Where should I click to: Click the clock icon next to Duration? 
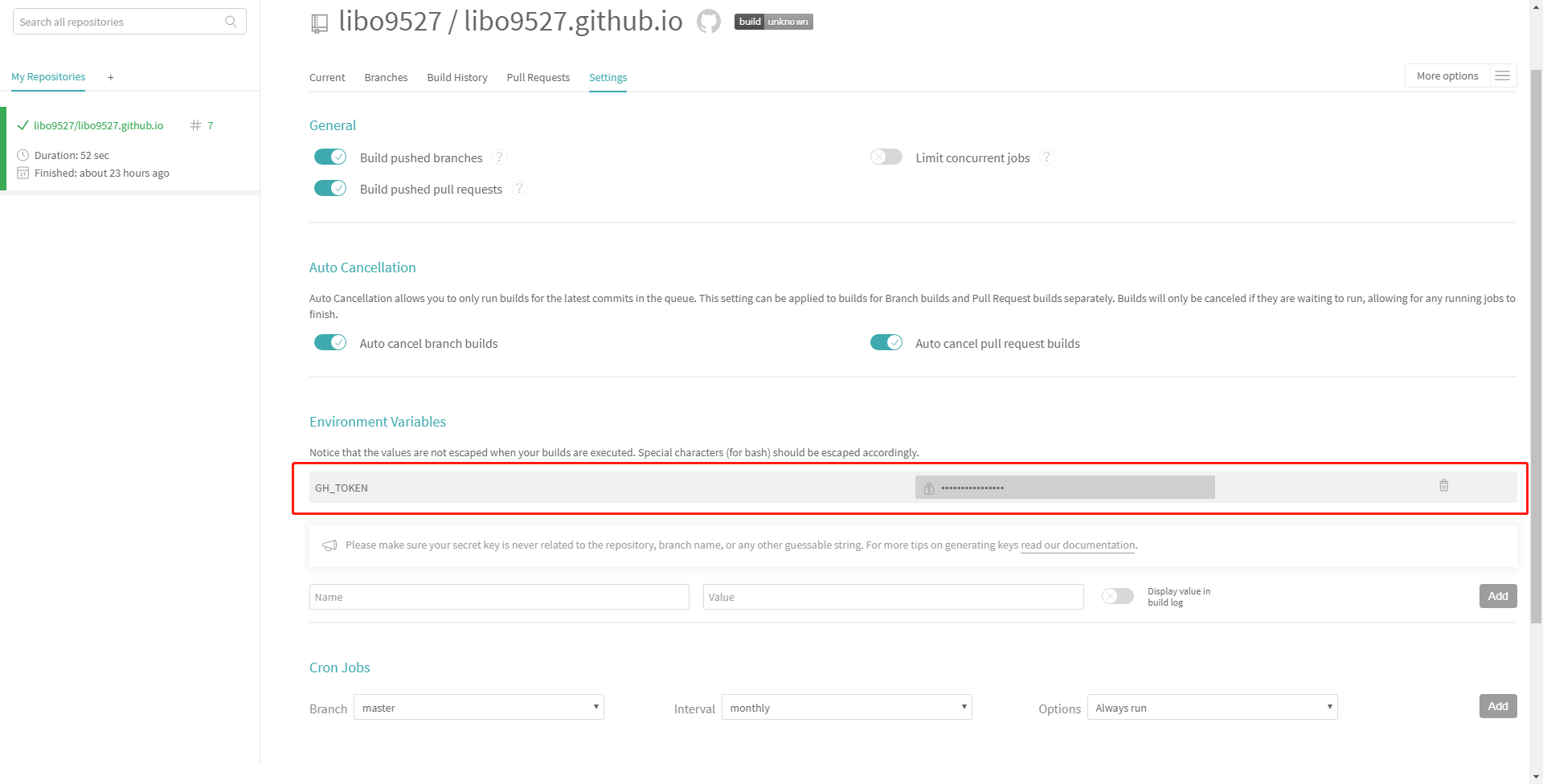click(23, 155)
